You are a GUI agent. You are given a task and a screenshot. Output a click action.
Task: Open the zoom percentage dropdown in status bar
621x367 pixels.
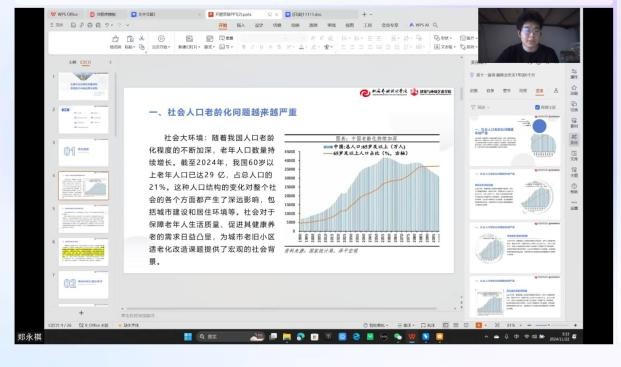(514, 325)
